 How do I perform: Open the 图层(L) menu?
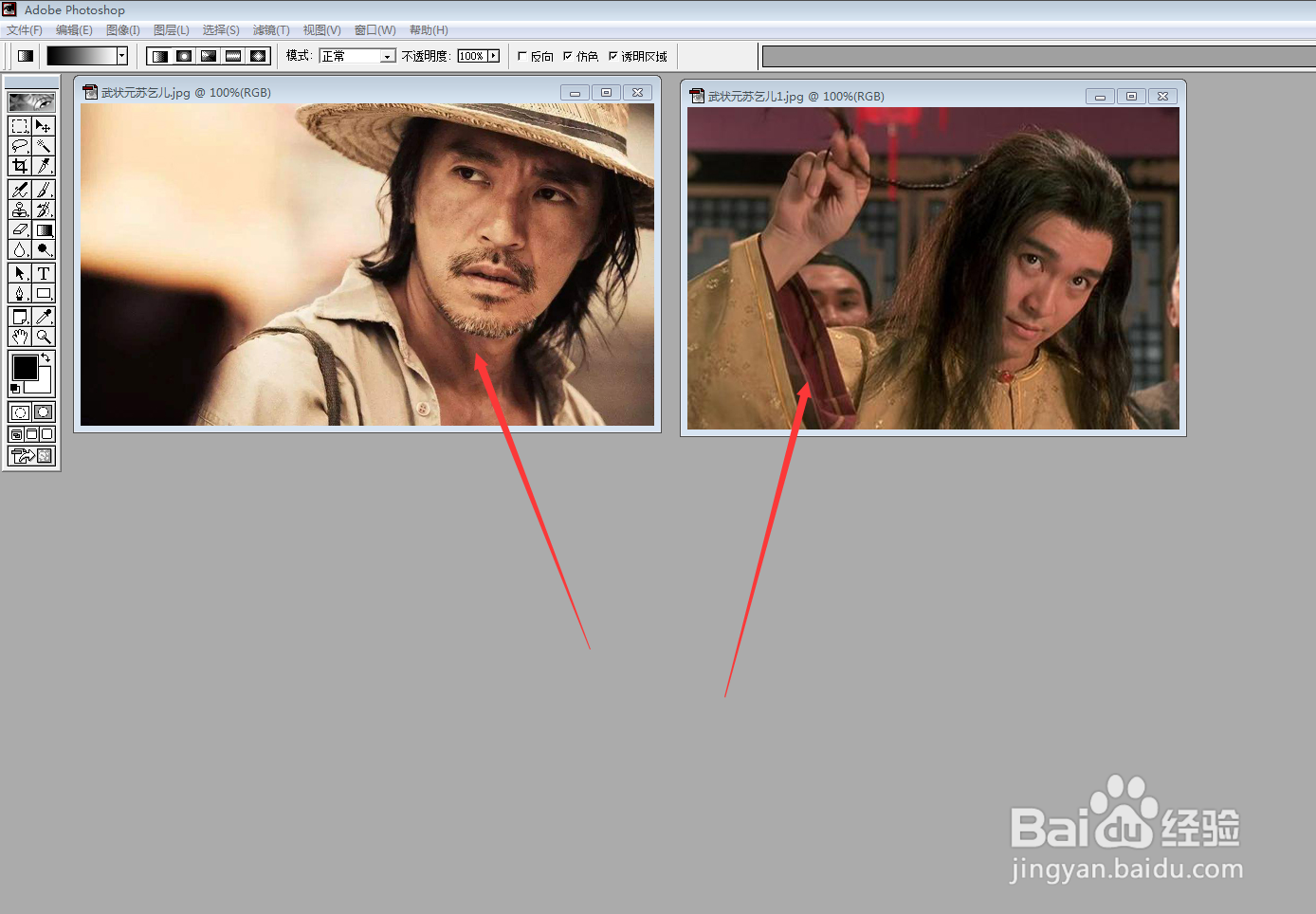pyautogui.click(x=172, y=30)
